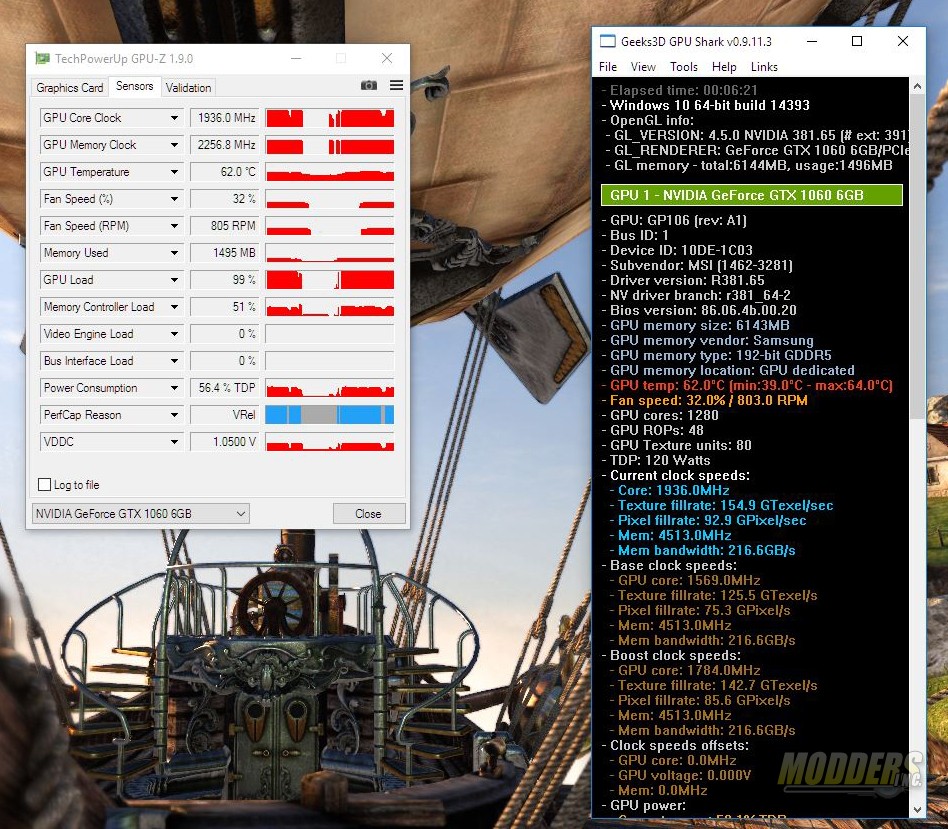Click the GPU Shark vertical scrollbar thumb
The image size is (948, 829).
pyautogui.click(x=917, y=254)
